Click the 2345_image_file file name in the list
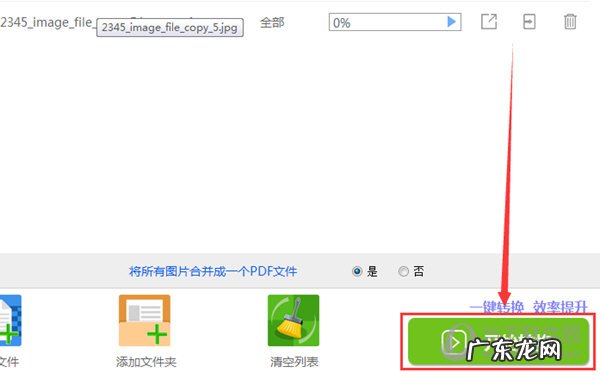Screen dimensions: 600x379 tap(47, 23)
